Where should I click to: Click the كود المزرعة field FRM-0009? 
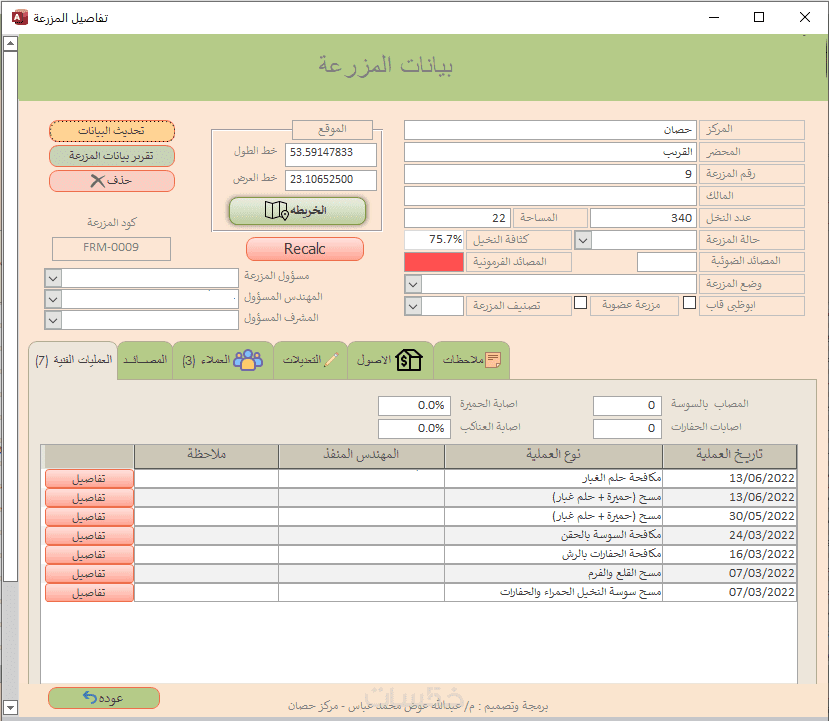pyautogui.click(x=111, y=248)
